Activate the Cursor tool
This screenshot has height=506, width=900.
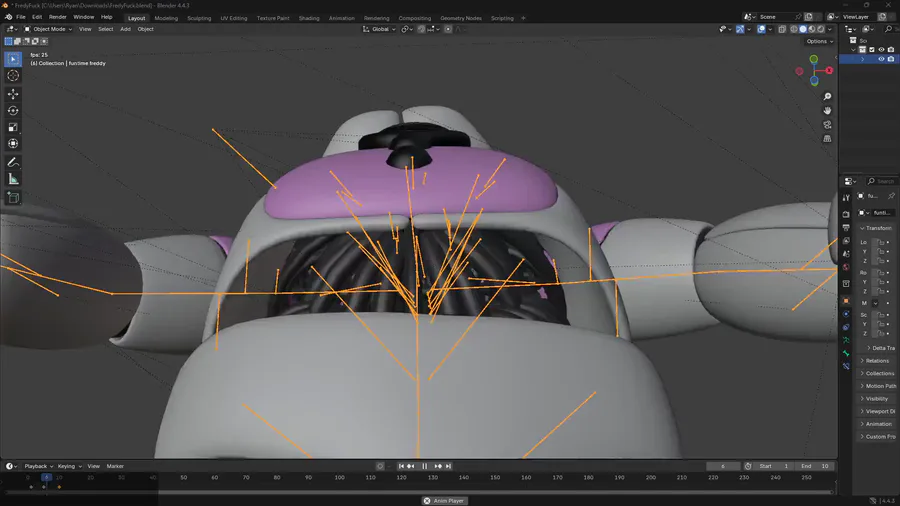point(13,76)
